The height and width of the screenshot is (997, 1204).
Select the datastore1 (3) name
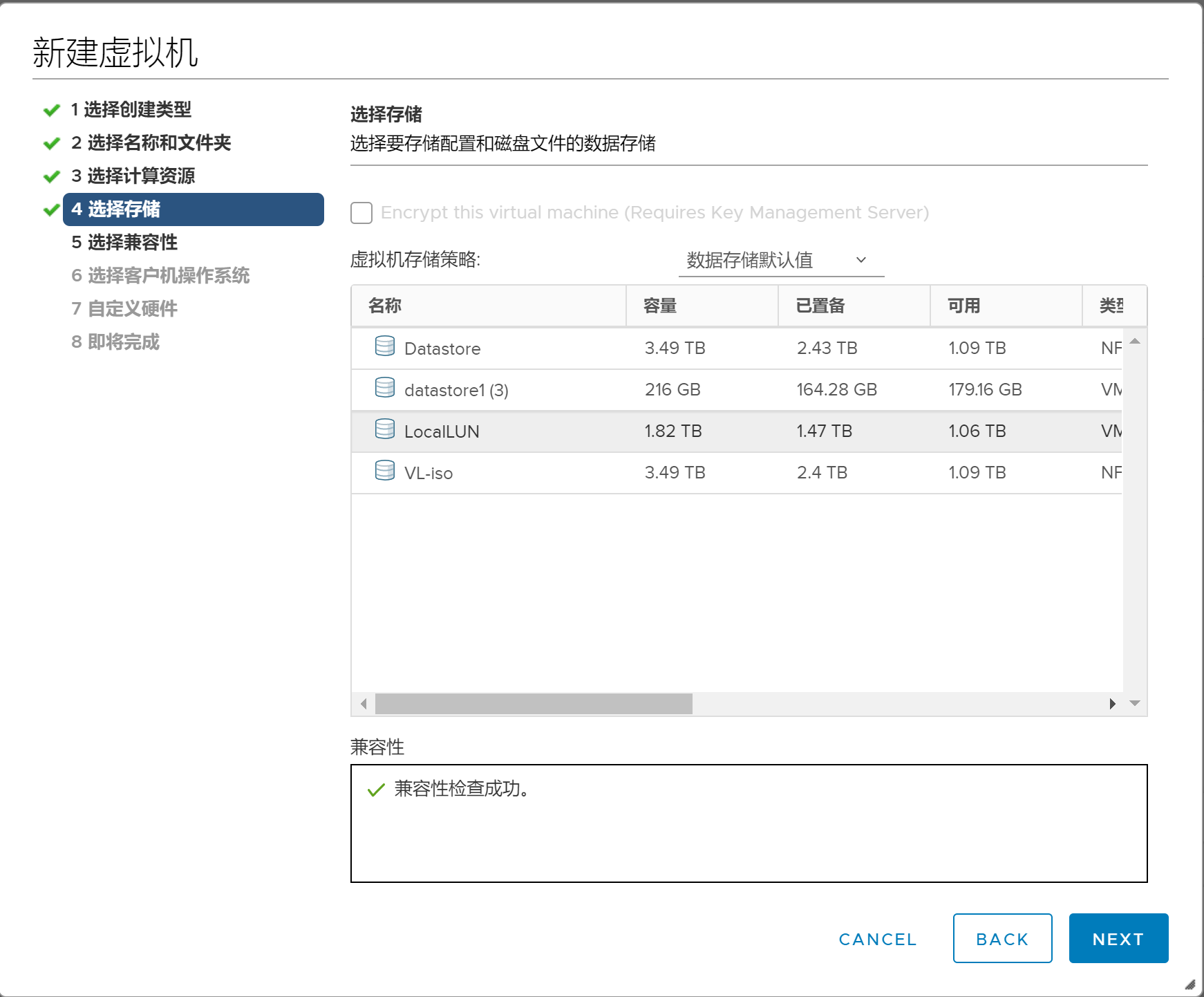tap(456, 390)
